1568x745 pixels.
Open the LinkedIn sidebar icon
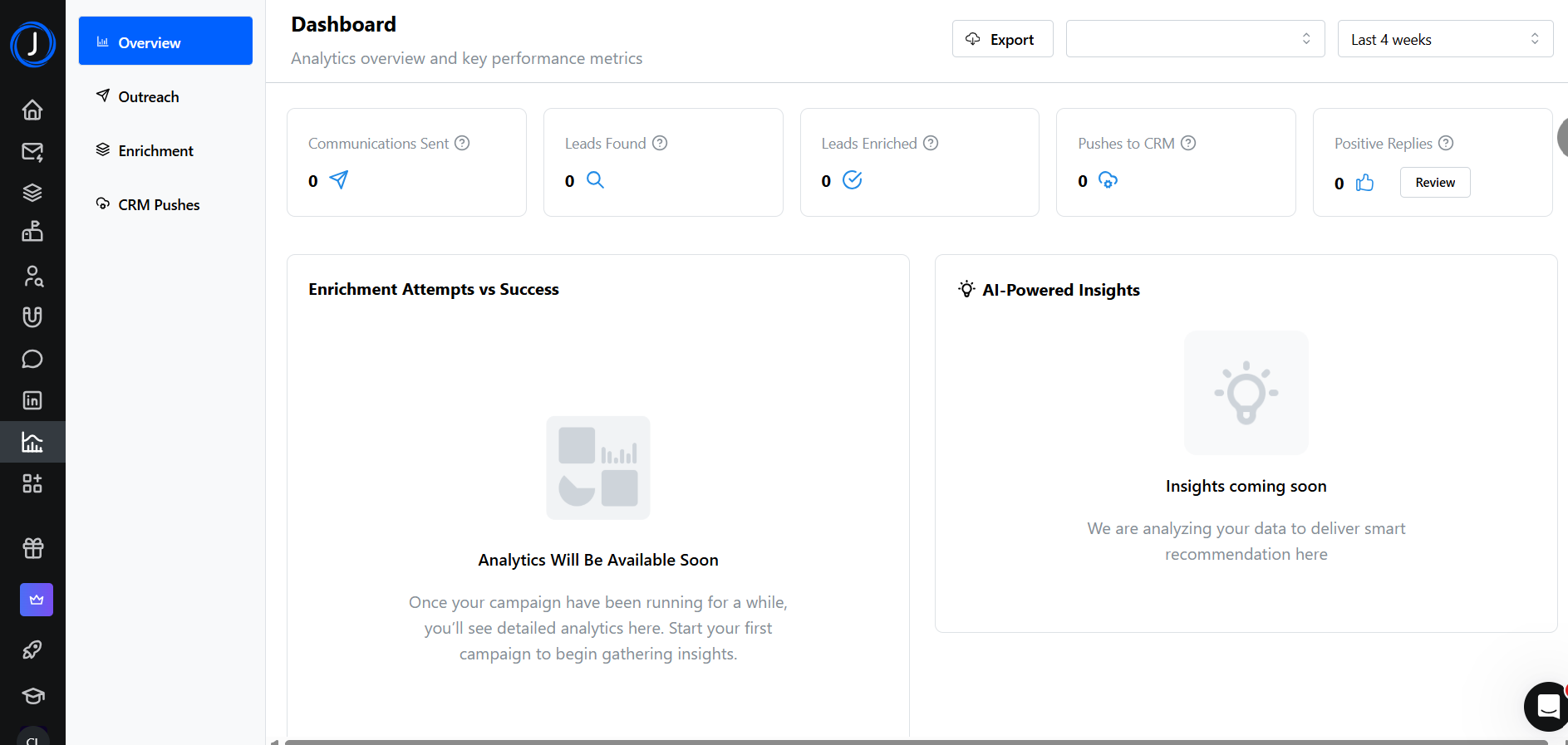[x=32, y=400]
